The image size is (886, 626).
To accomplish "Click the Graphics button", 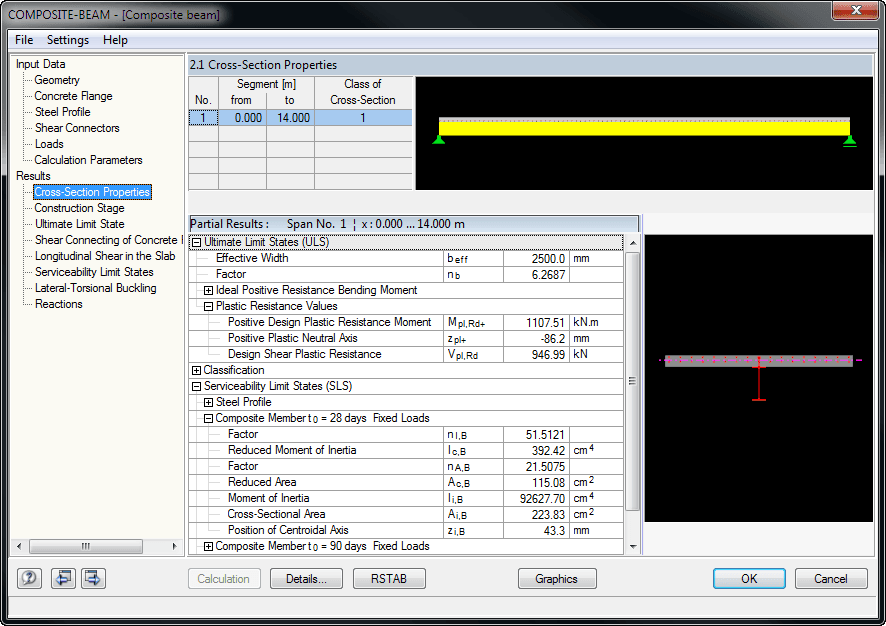I will coord(557,579).
